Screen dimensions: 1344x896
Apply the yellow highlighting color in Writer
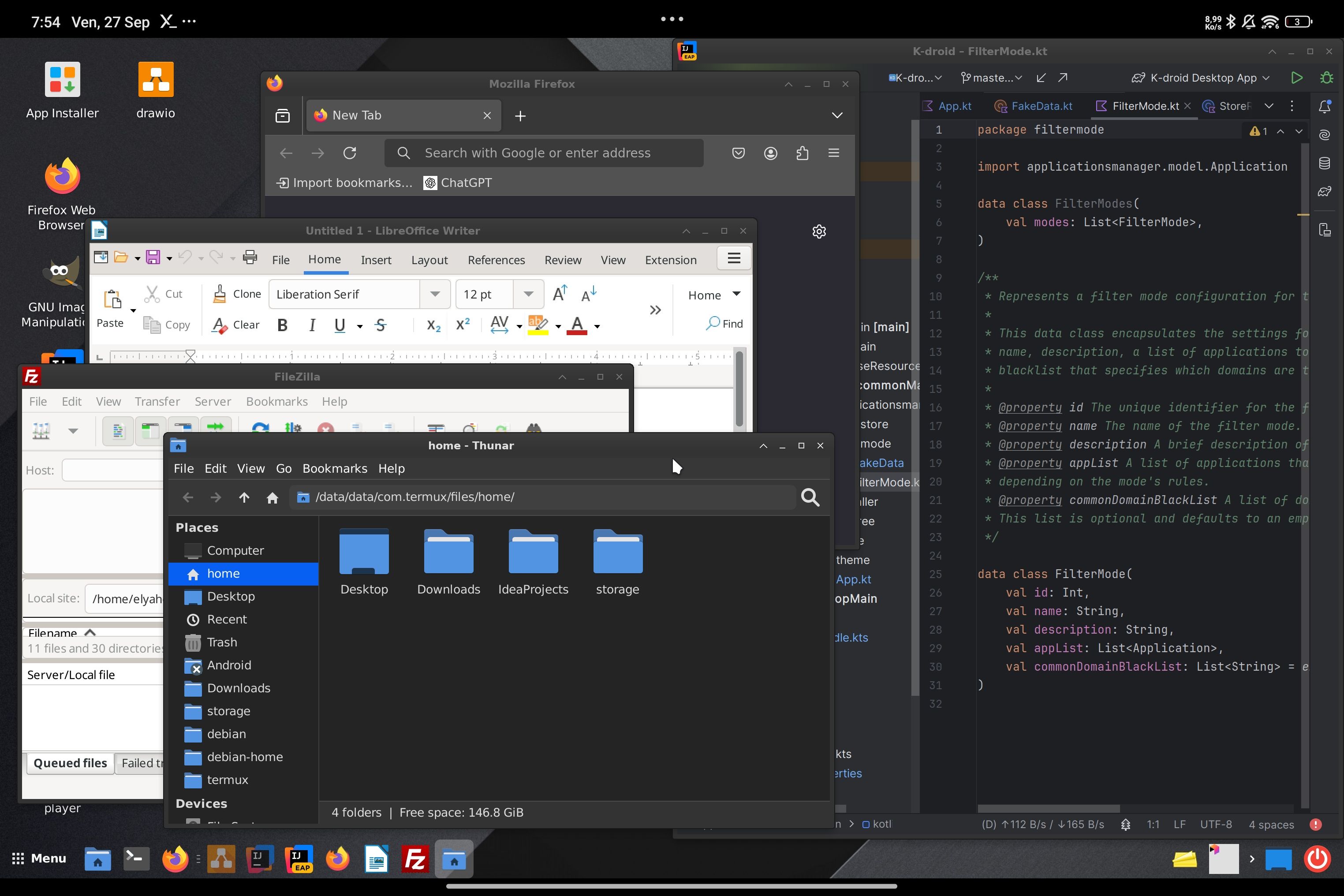pos(538,325)
